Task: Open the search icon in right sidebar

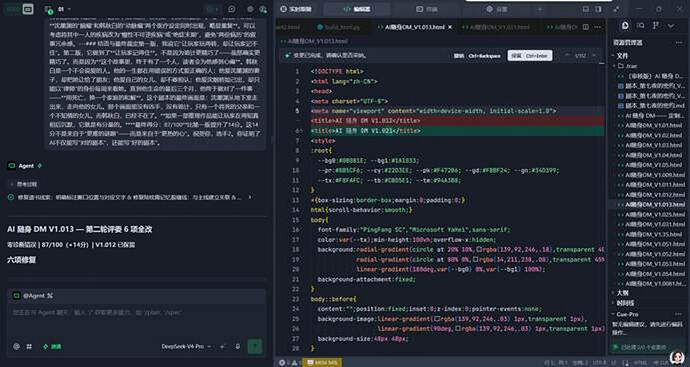Action: coord(641,26)
